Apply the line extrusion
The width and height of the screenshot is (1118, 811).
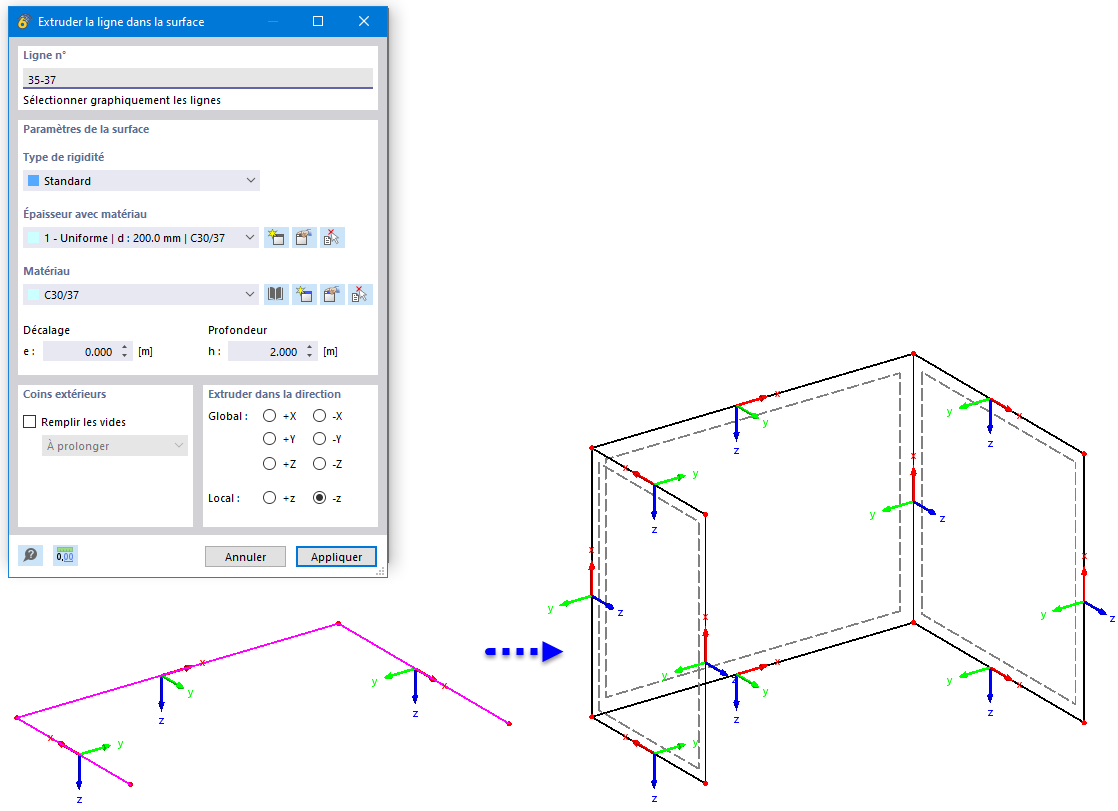(336, 557)
